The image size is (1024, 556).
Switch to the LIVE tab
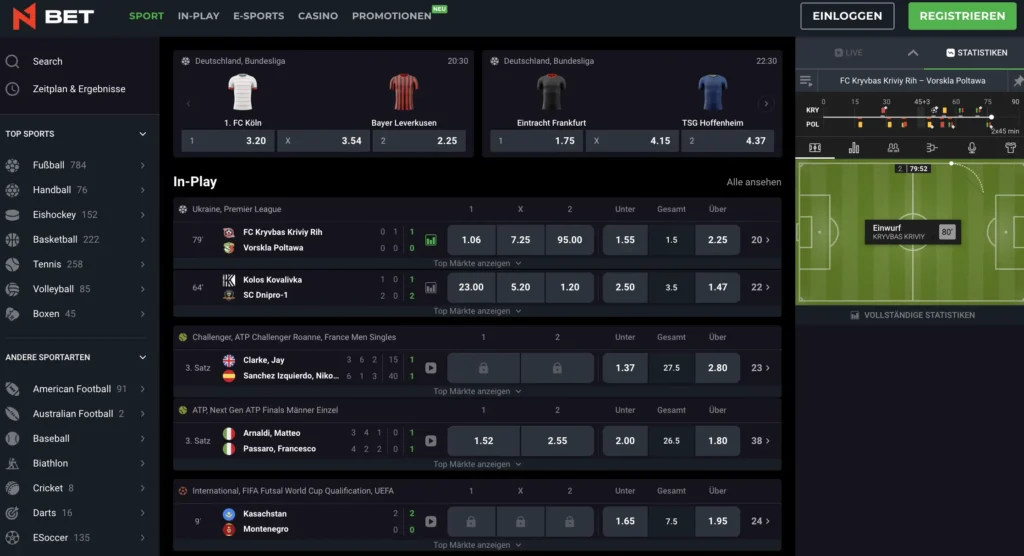(x=848, y=53)
